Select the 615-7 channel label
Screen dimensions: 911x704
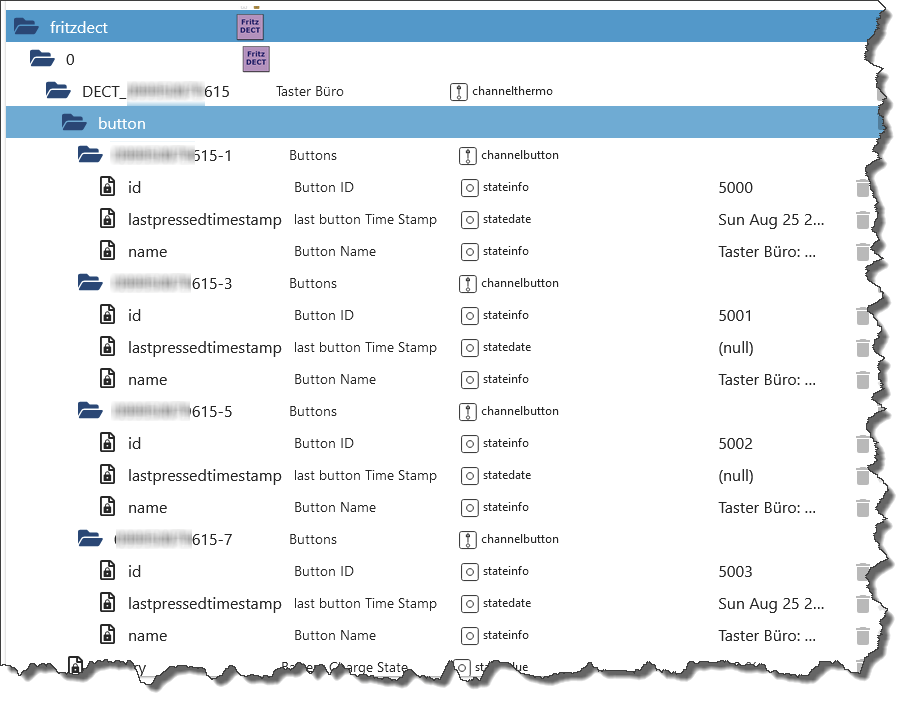(x=173, y=540)
